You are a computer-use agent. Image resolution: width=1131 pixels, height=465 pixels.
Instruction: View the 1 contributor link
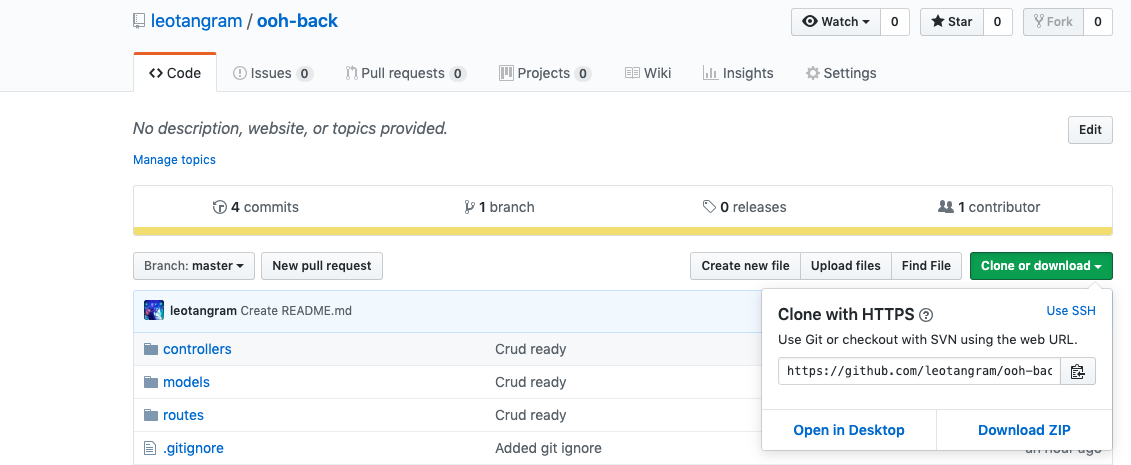[x=989, y=208]
